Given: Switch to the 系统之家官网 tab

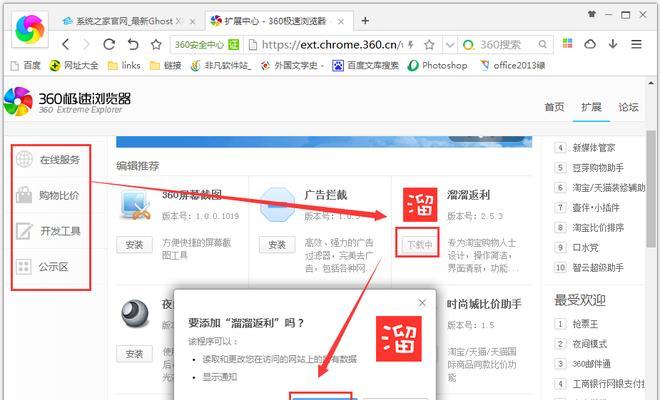Looking at the screenshot, I should [128, 21].
